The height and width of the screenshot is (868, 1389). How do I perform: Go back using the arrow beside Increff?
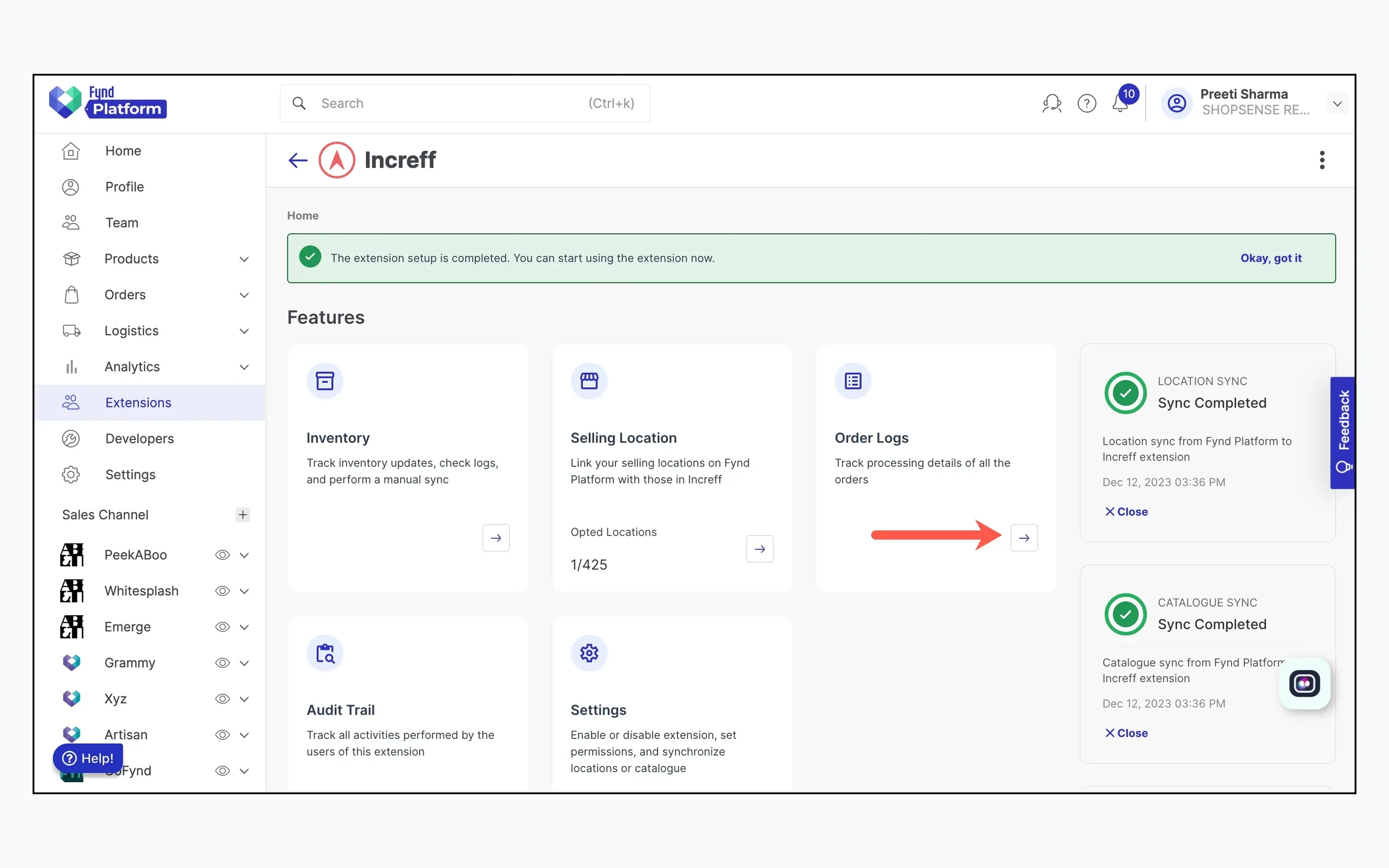click(x=298, y=160)
